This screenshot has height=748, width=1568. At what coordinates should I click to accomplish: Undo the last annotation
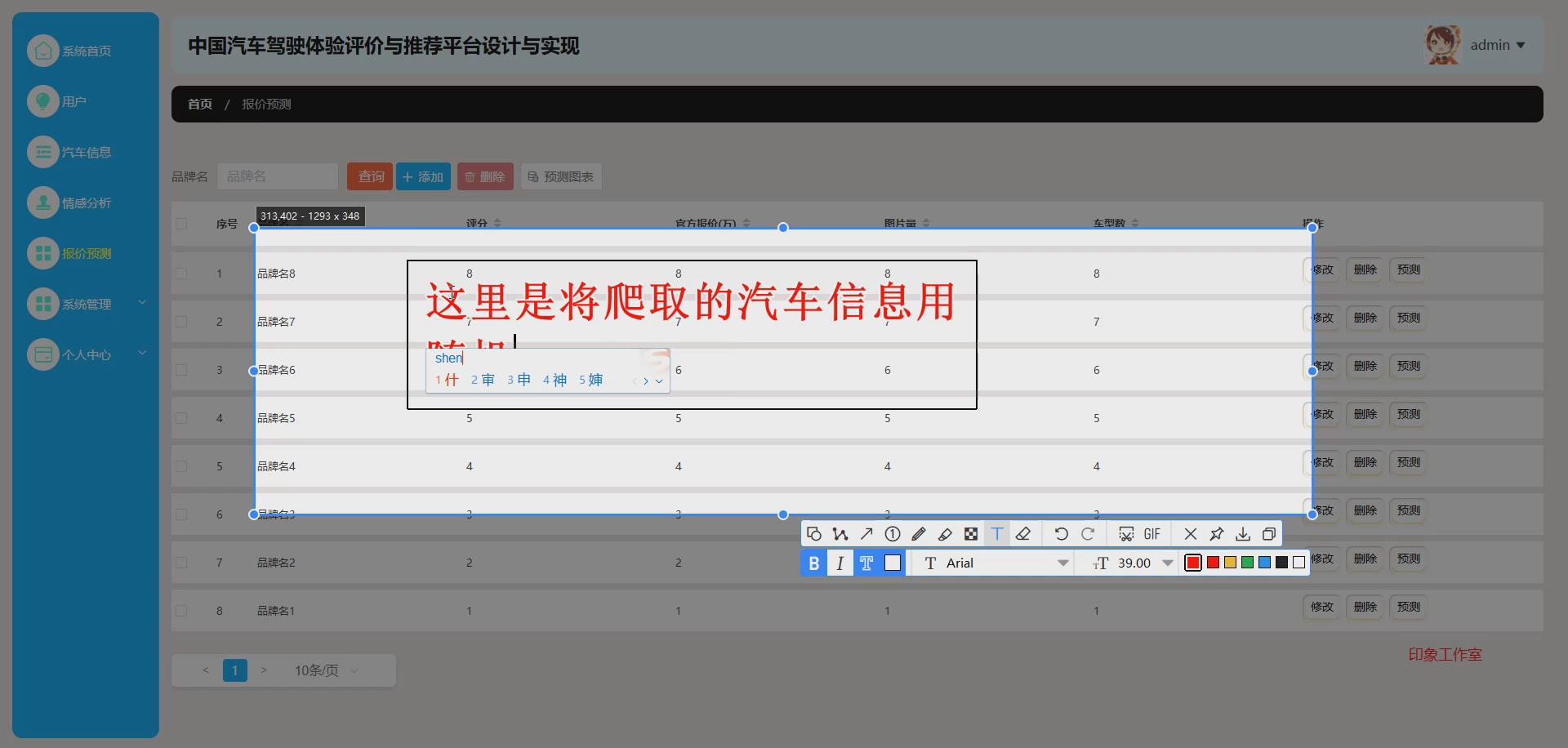click(1061, 533)
